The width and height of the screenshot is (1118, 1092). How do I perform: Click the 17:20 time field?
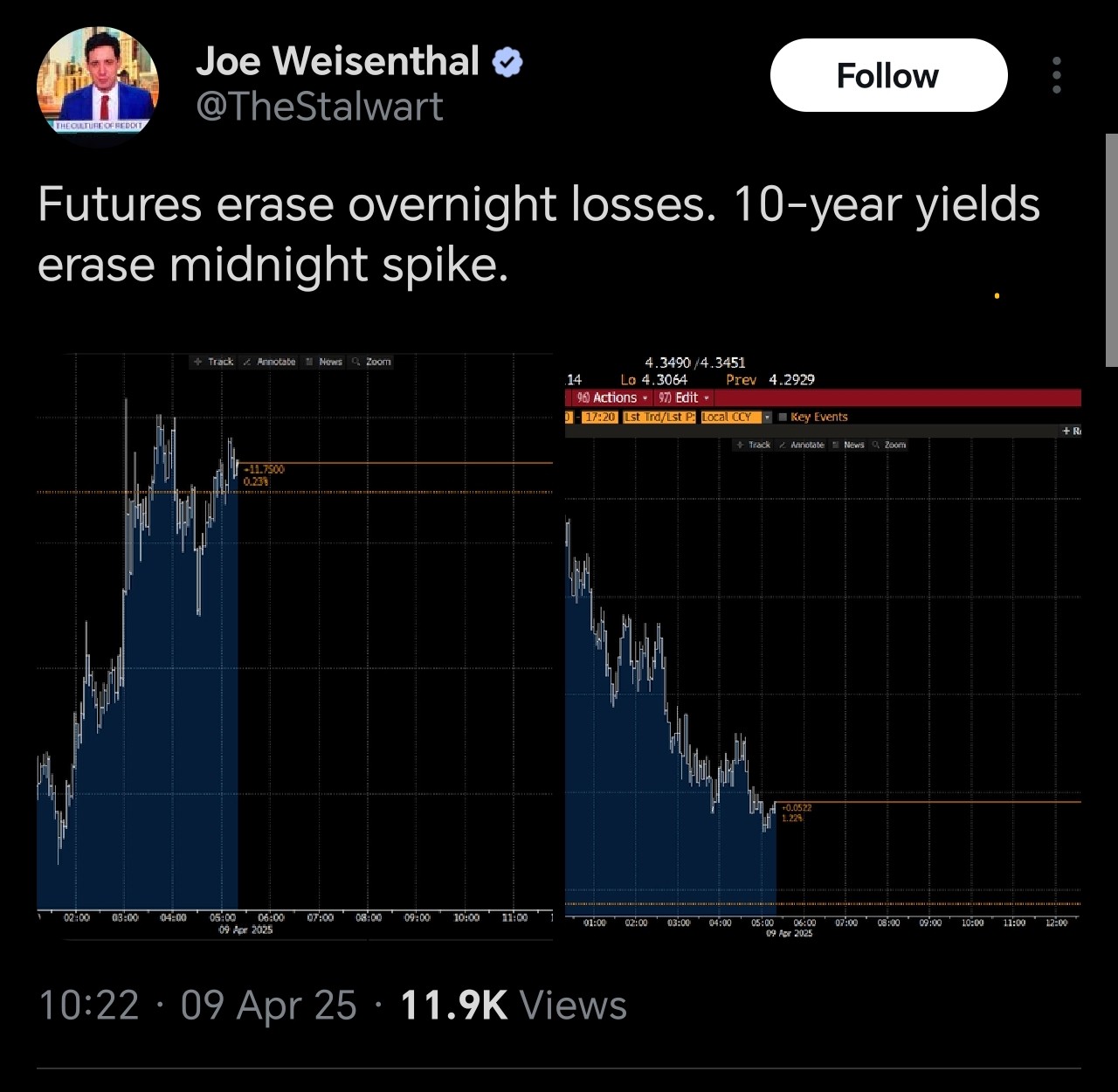click(600, 417)
